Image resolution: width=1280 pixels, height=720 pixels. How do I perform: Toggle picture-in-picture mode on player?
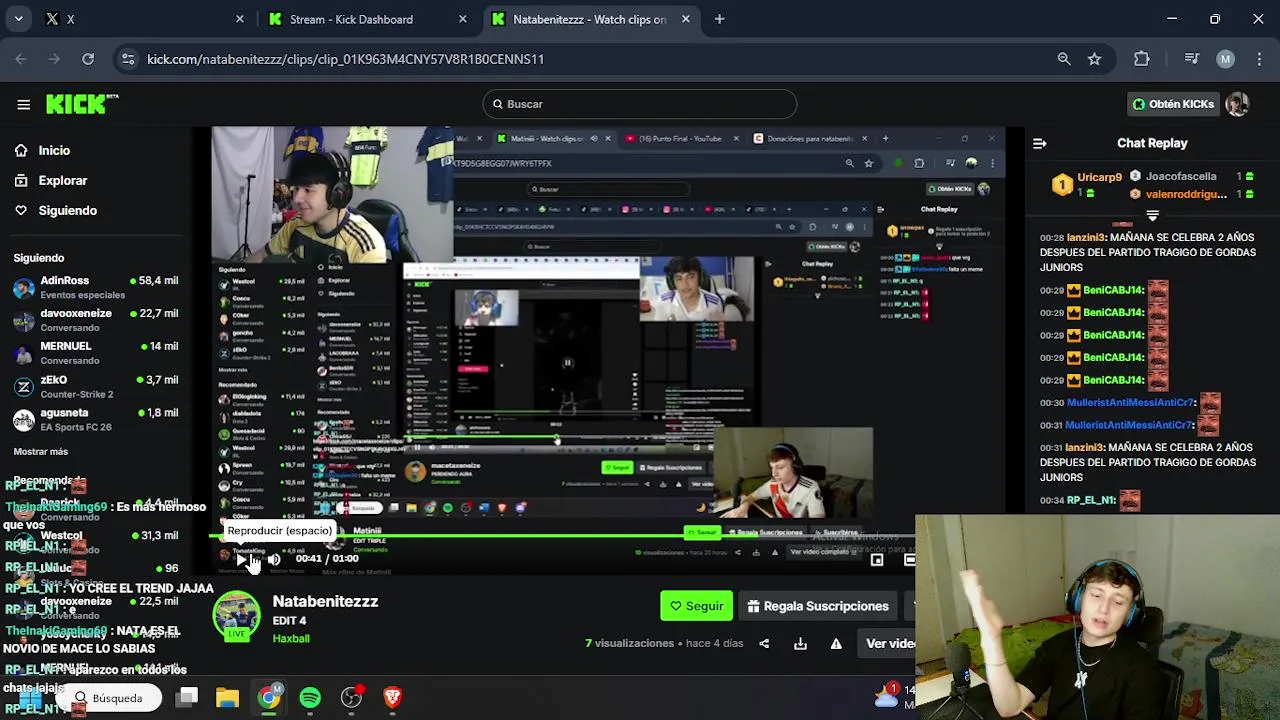pos(877,560)
